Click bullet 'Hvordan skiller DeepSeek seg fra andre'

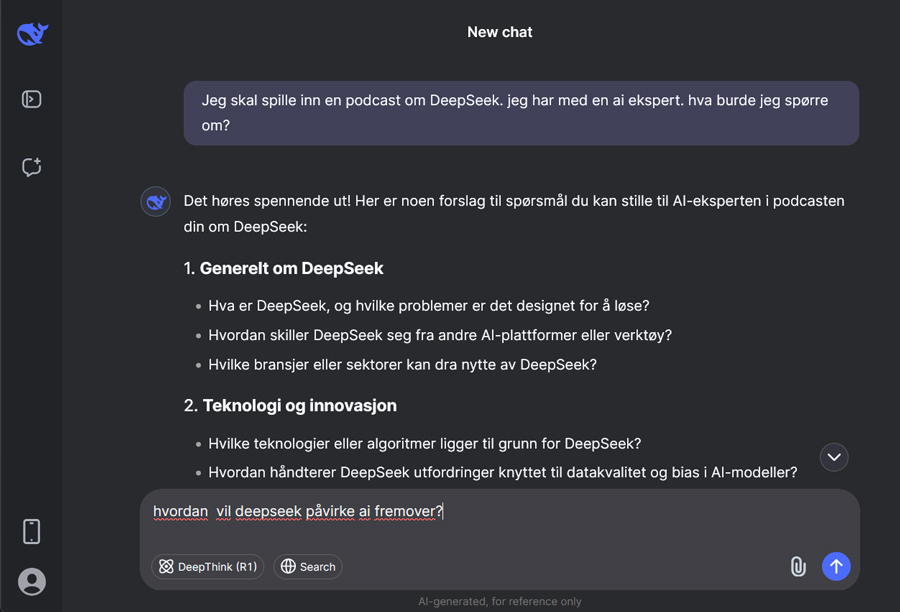[x=440, y=335]
